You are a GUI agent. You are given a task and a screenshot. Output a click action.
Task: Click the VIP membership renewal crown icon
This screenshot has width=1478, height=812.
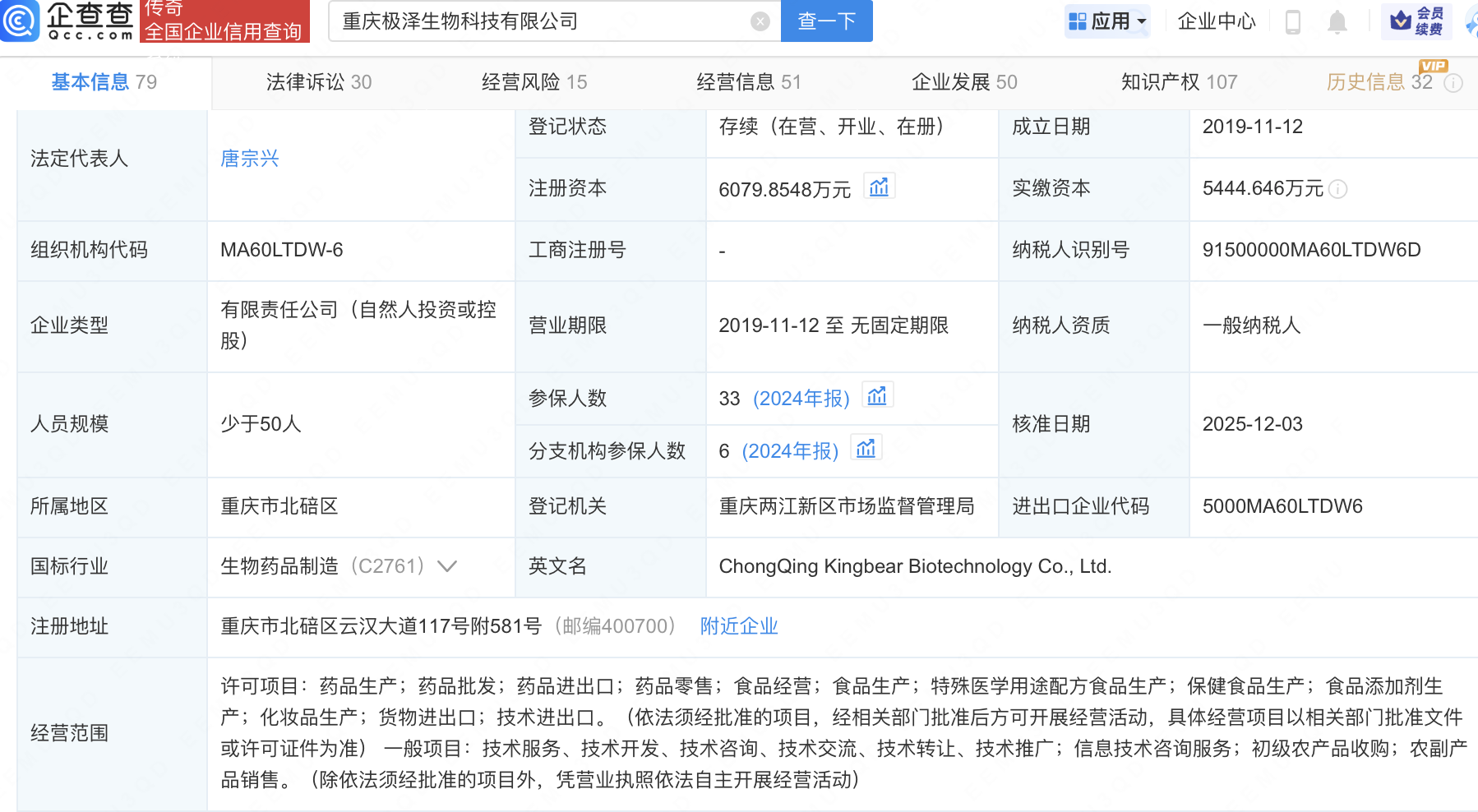1401,21
